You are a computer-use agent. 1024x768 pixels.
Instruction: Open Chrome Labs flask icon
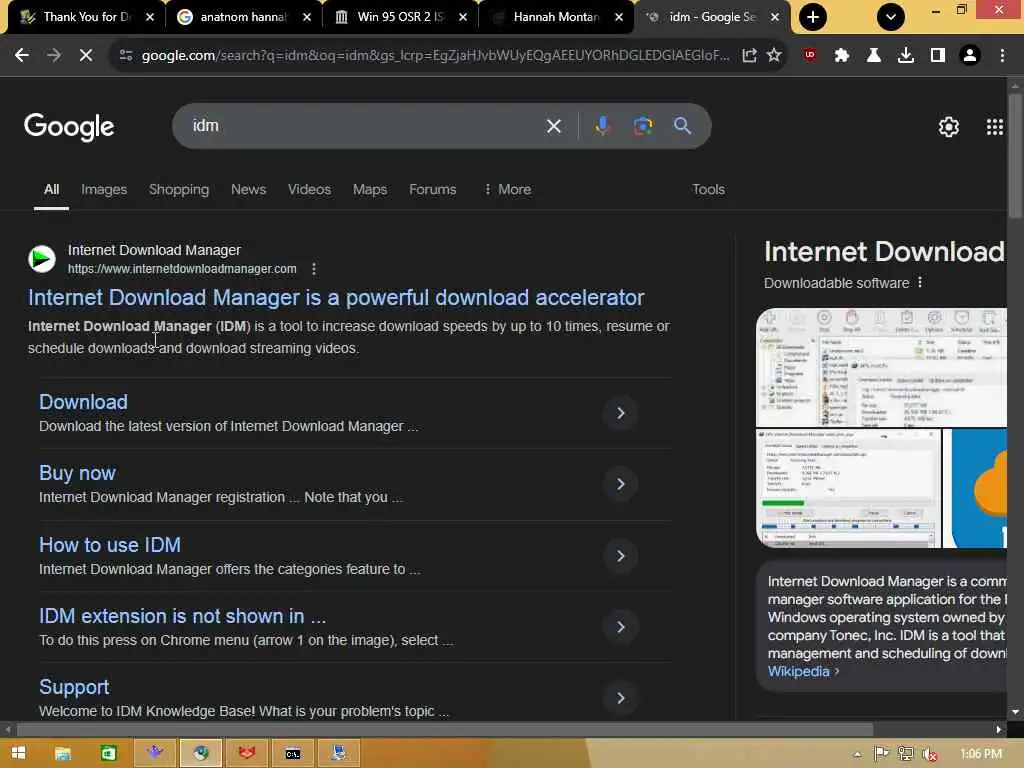874,56
